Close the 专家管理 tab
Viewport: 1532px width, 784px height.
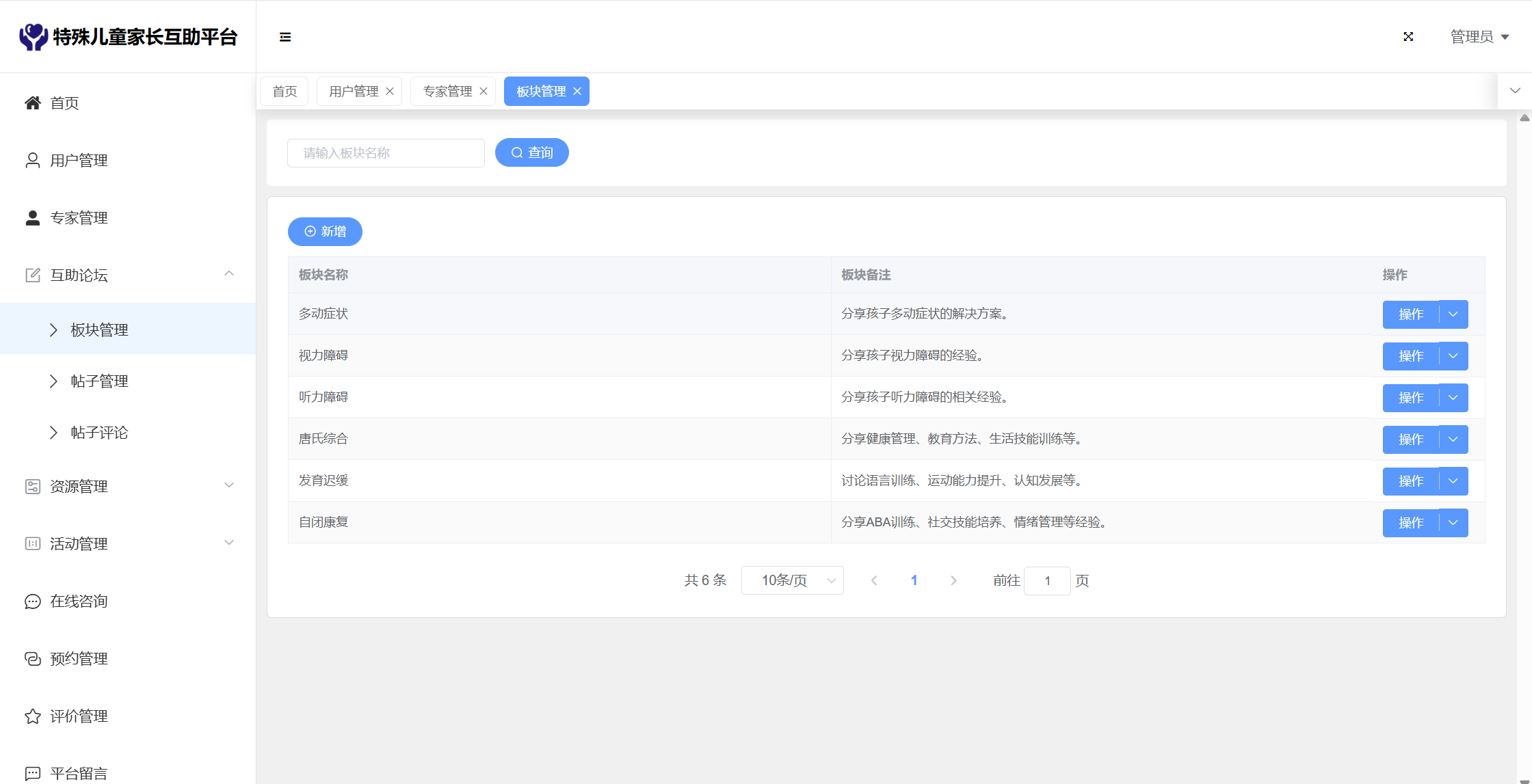[484, 92]
